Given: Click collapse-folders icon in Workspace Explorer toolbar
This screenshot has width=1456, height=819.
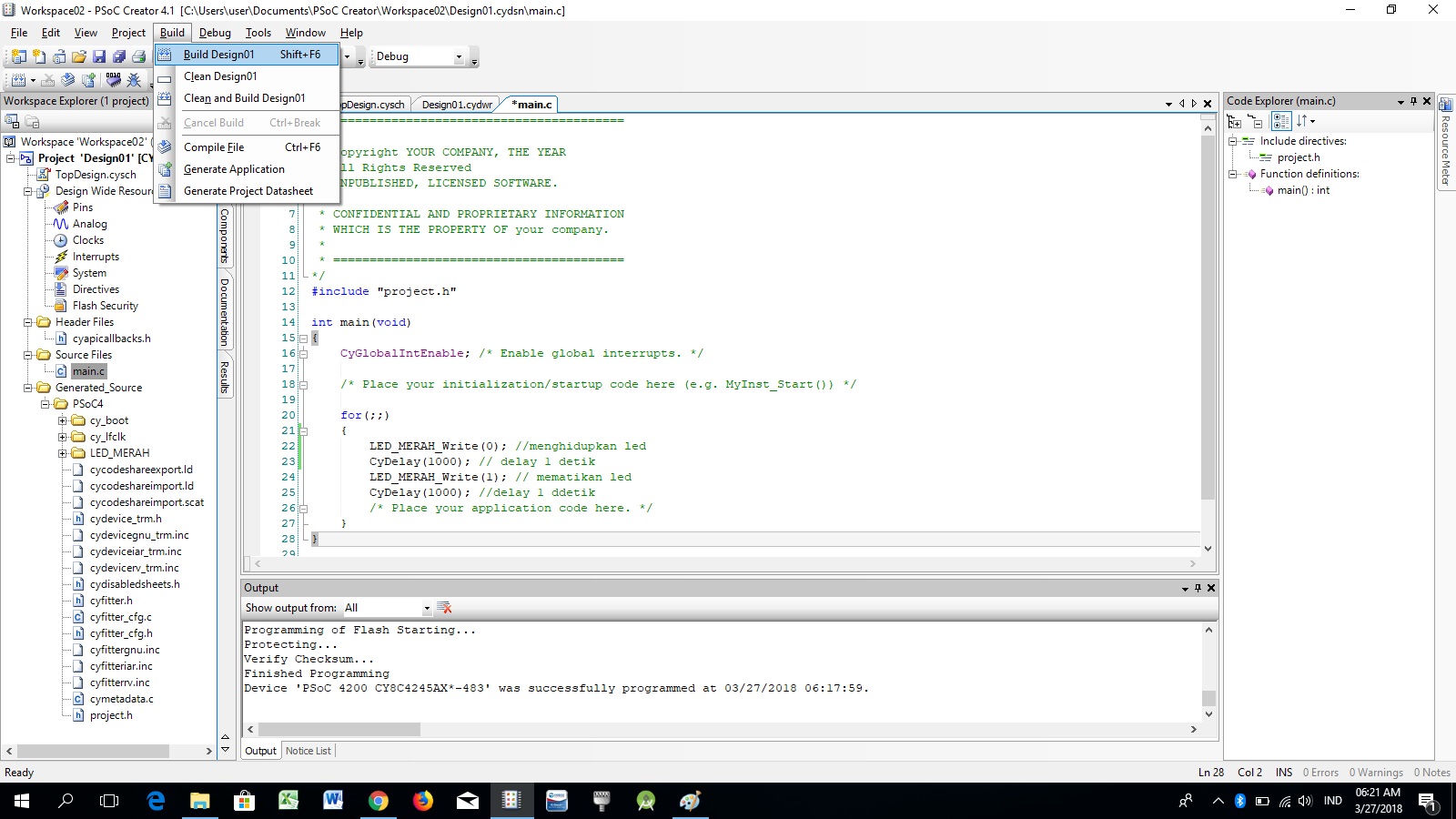Looking at the screenshot, I should coord(33,121).
